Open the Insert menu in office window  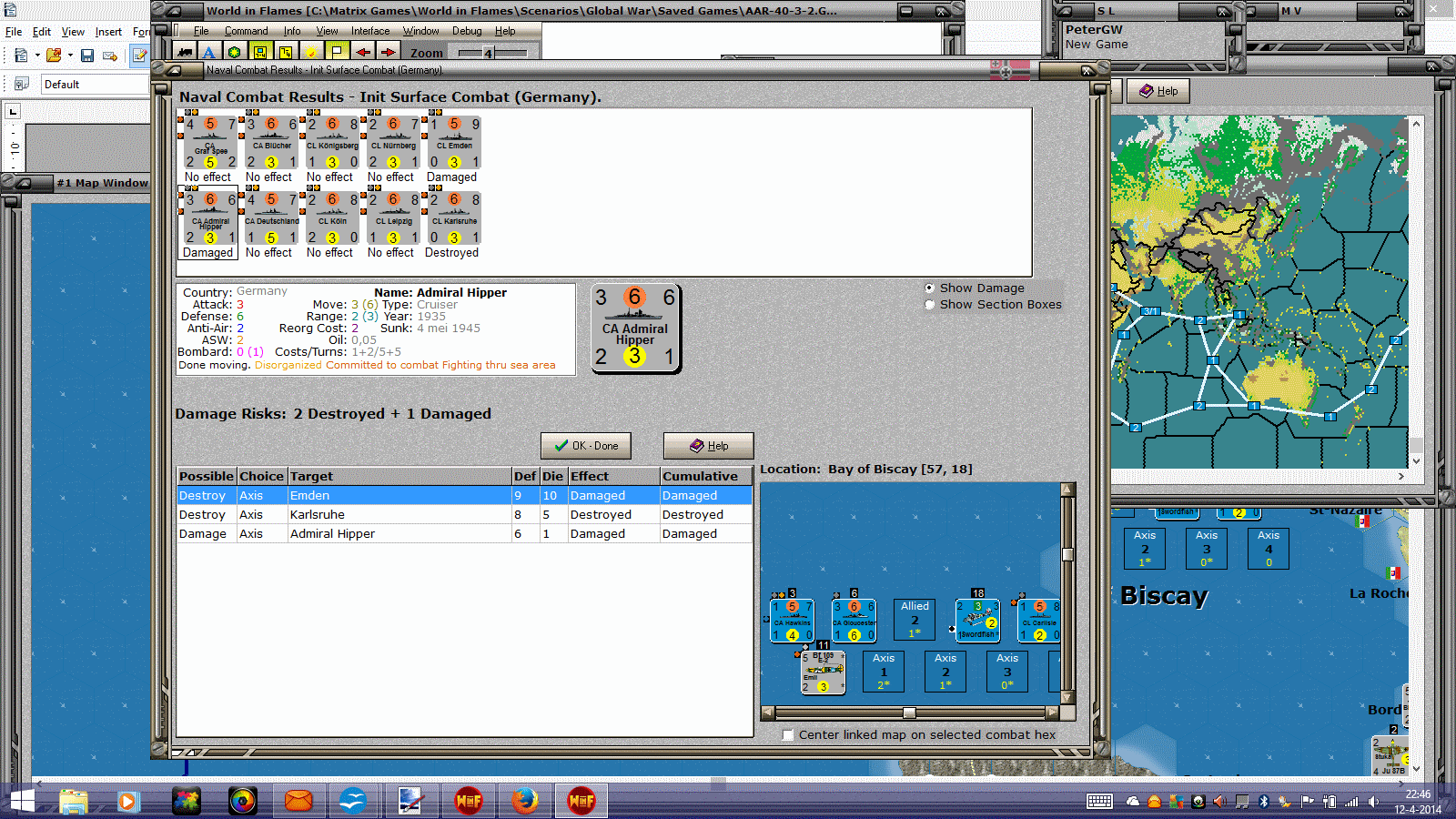pyautogui.click(x=108, y=32)
